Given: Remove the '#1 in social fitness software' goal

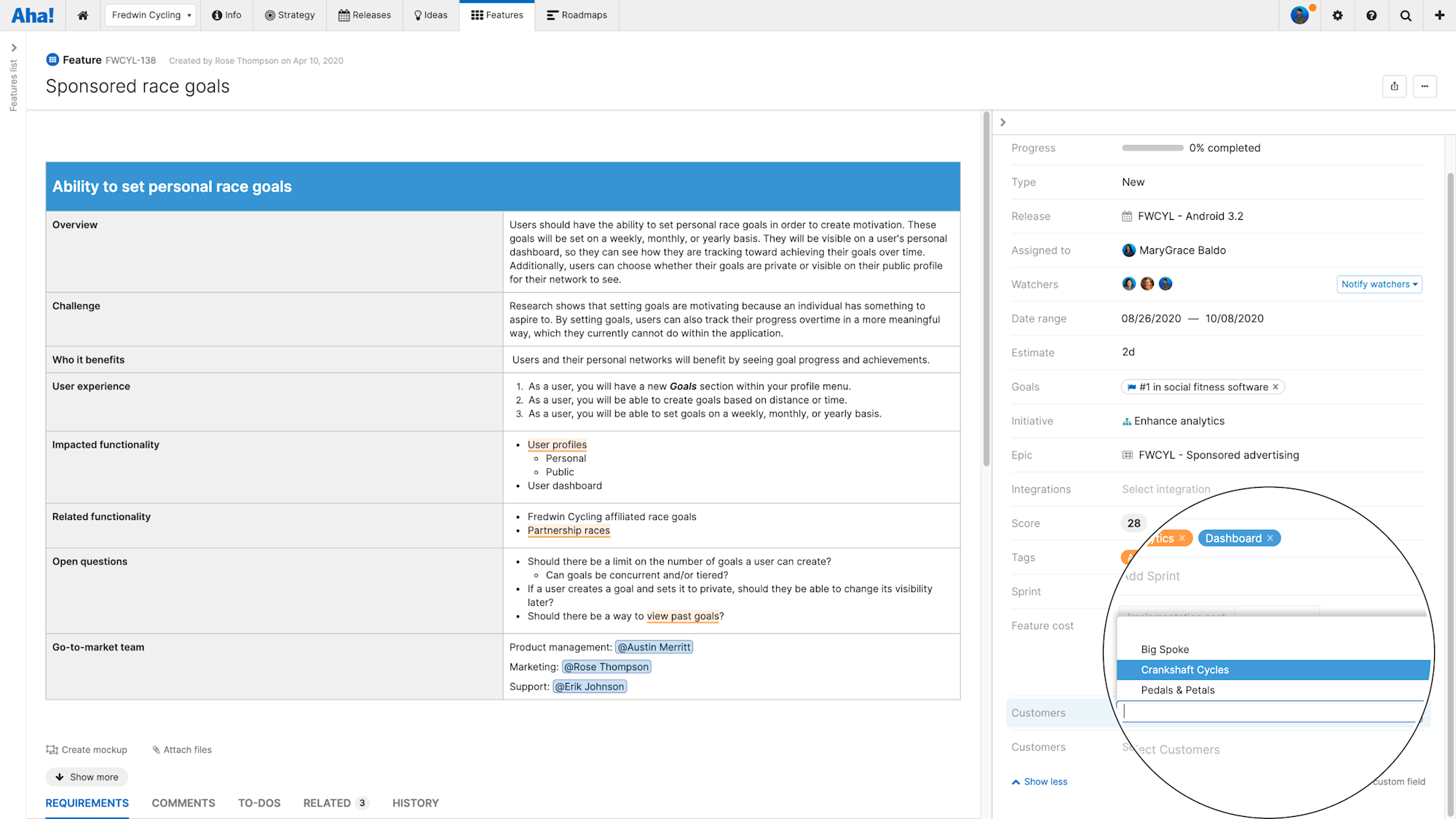Looking at the screenshot, I should click(1275, 387).
